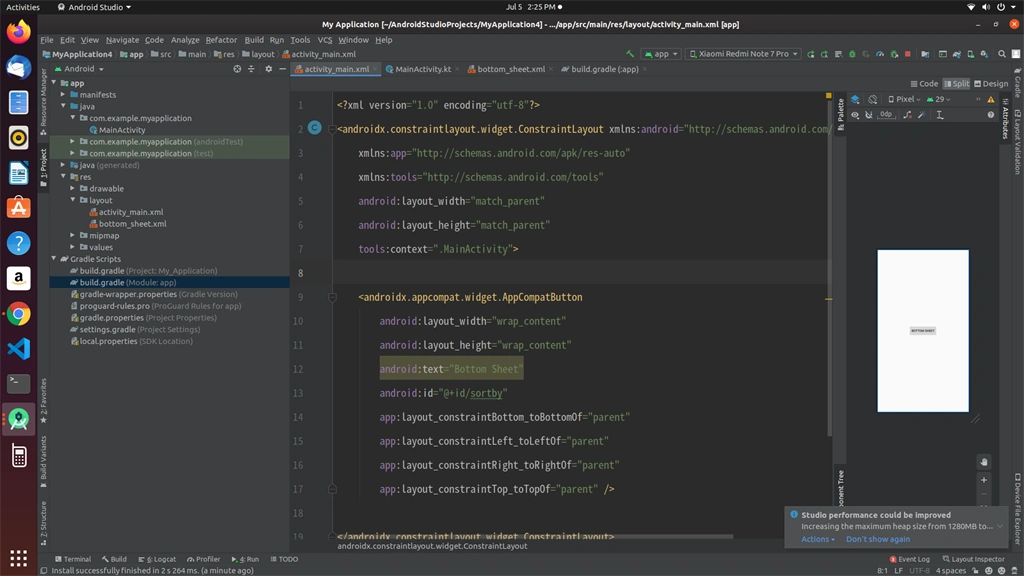Hide the Project panel with minus icon

[283, 69]
